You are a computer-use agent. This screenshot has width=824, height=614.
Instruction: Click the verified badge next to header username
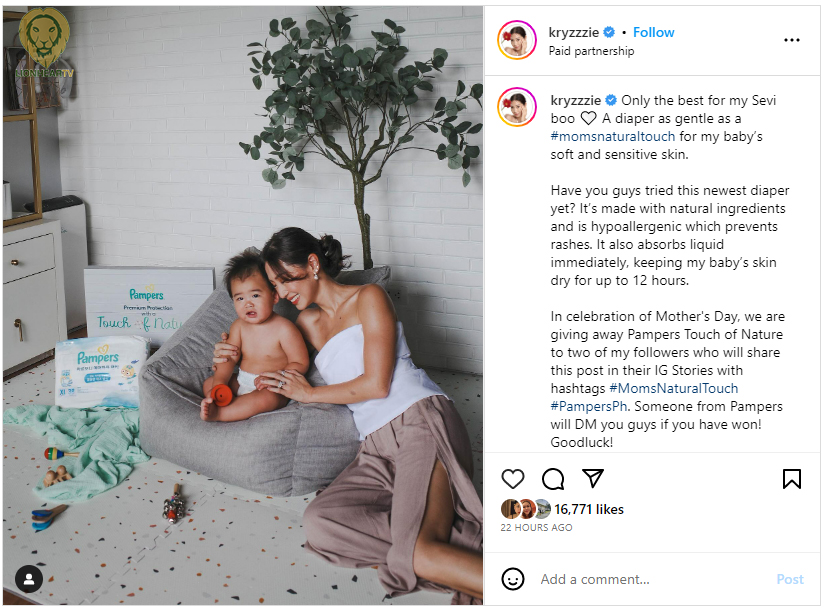pyautogui.click(x=609, y=33)
